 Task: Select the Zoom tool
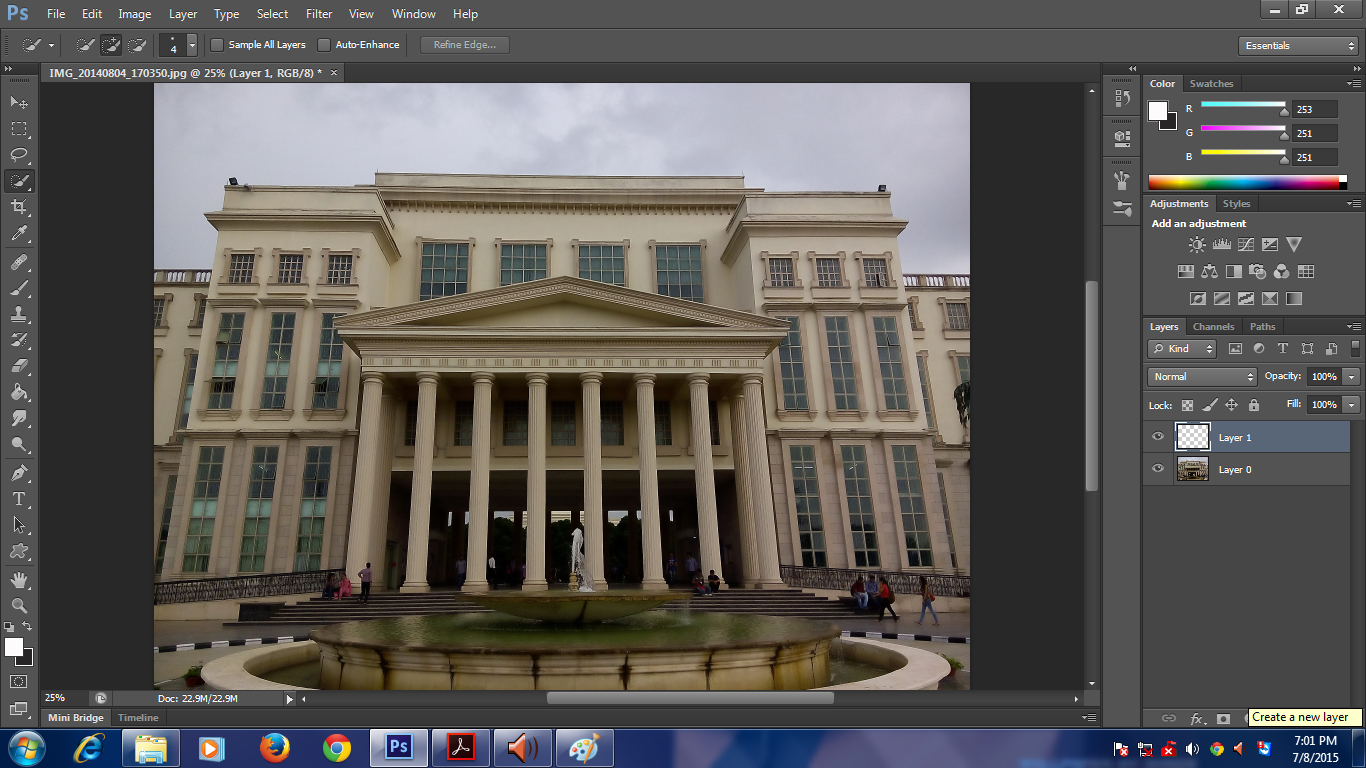[x=19, y=606]
